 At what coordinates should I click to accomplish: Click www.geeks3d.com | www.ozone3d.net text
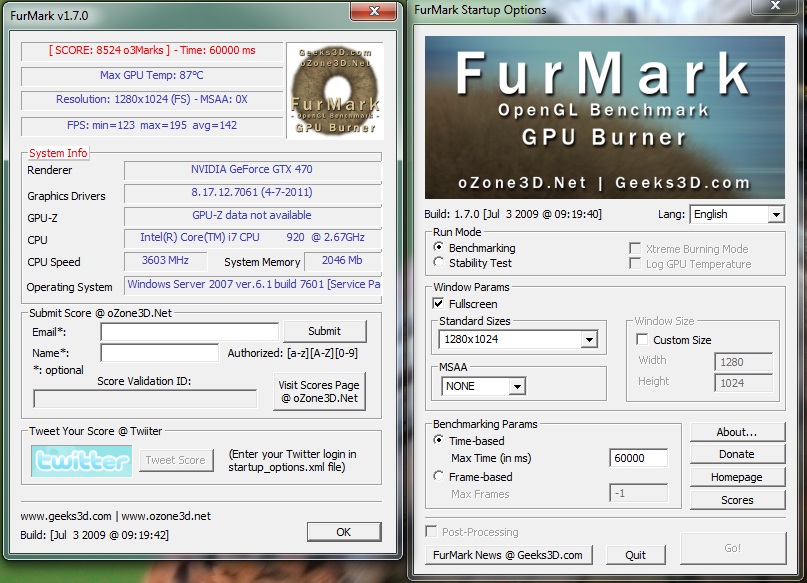(x=116, y=516)
